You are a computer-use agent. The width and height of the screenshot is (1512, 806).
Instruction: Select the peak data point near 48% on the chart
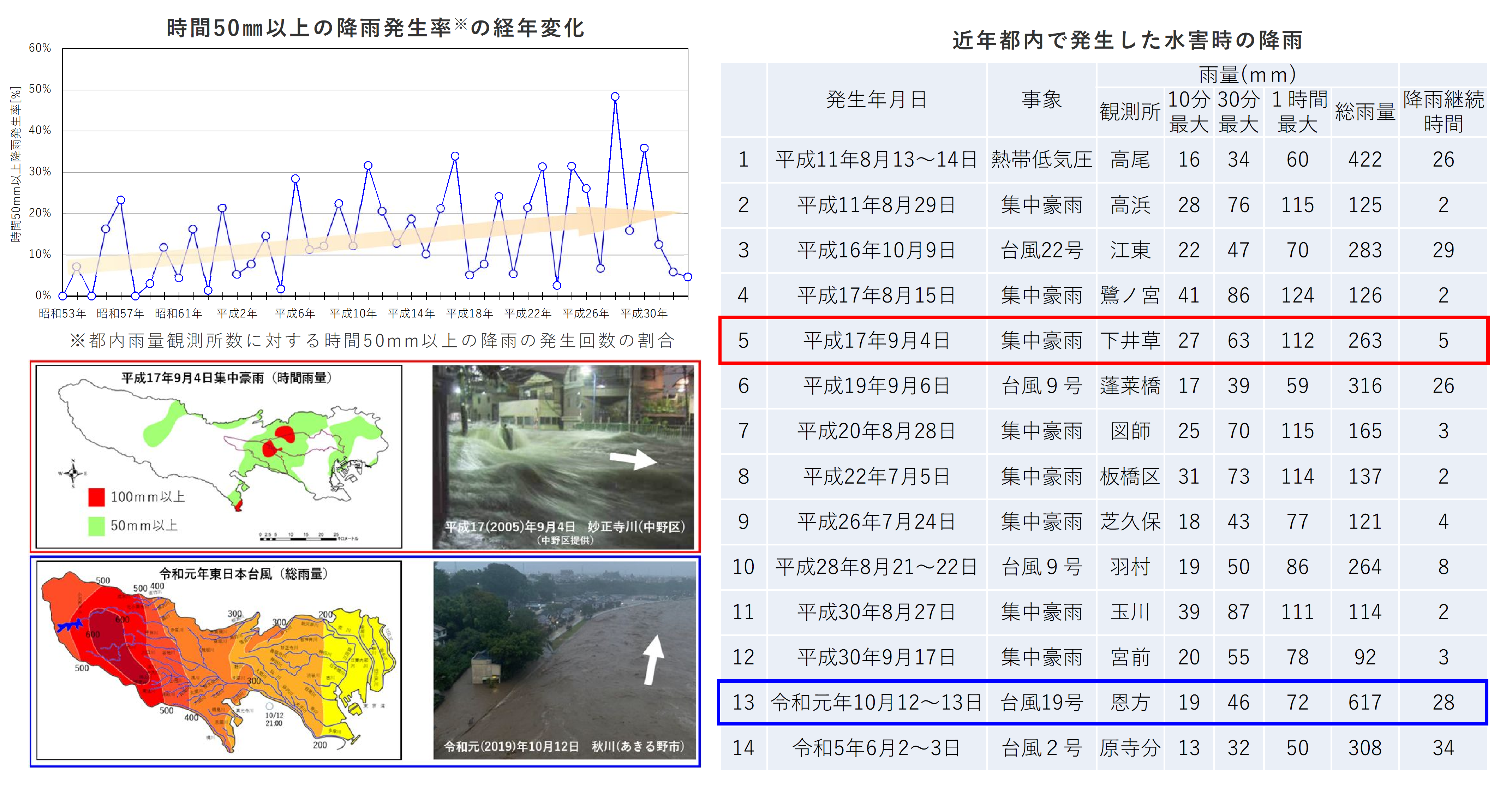click(615, 96)
